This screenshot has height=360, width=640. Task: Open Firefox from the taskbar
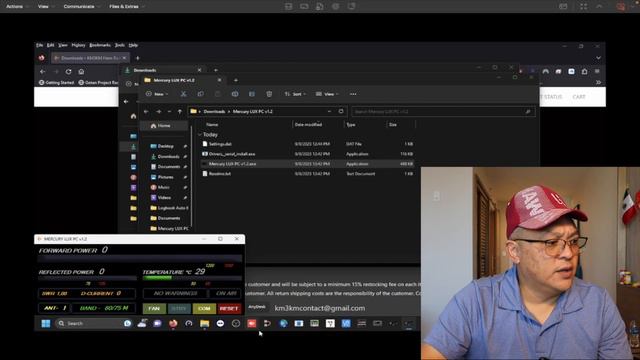pyautogui.click(x=173, y=323)
